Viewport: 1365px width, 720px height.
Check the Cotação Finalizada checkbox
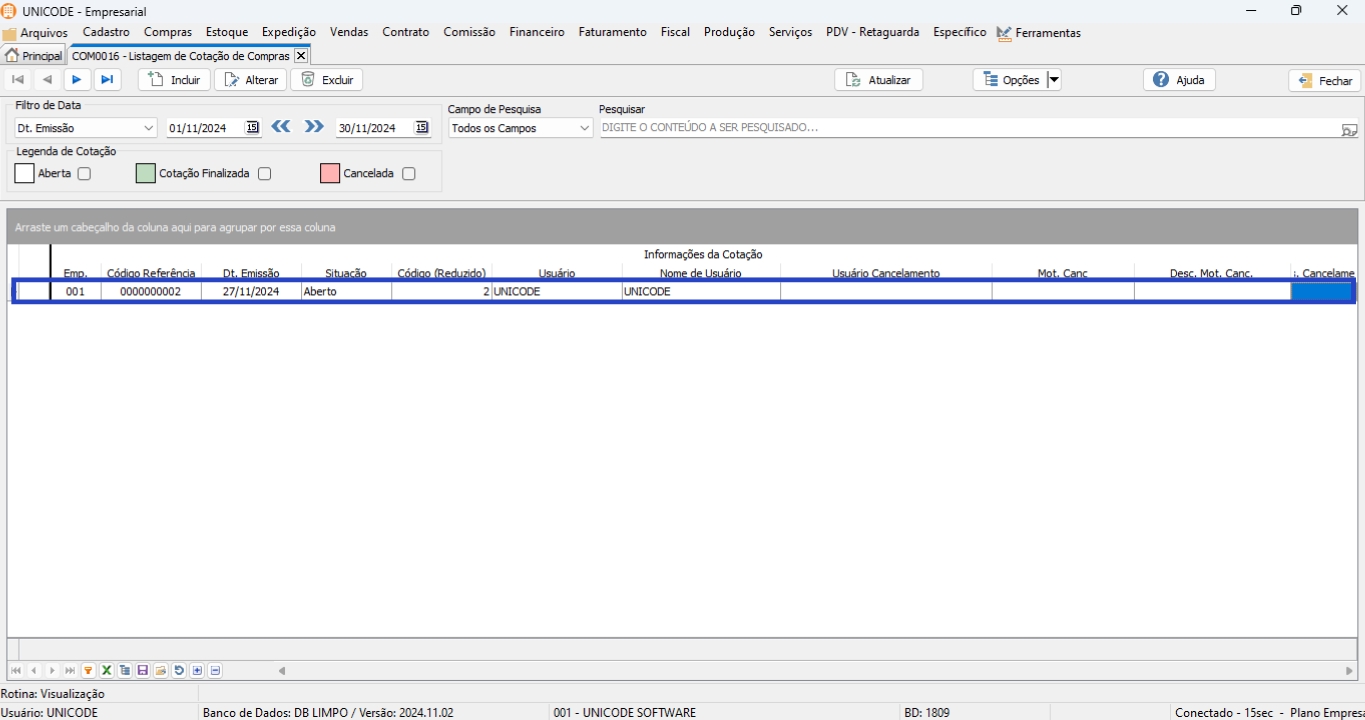(x=264, y=174)
